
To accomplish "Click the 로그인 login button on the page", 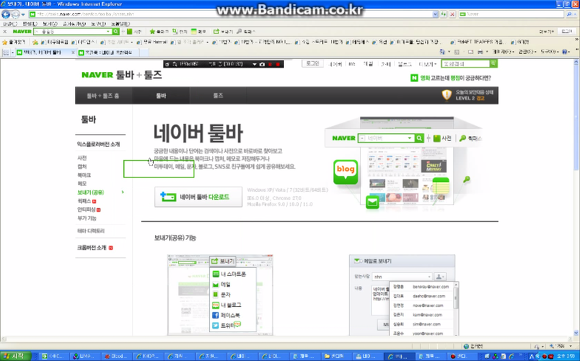I will click(x=313, y=64).
